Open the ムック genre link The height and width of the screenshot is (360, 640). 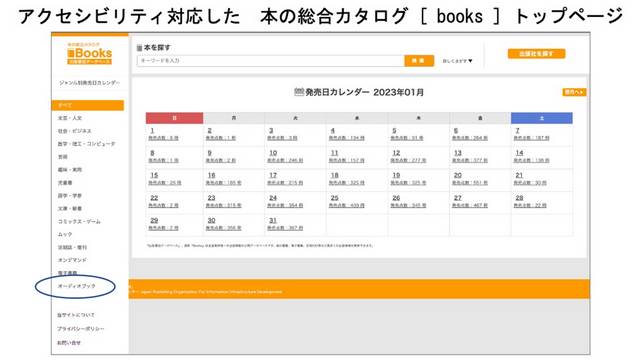65,234
